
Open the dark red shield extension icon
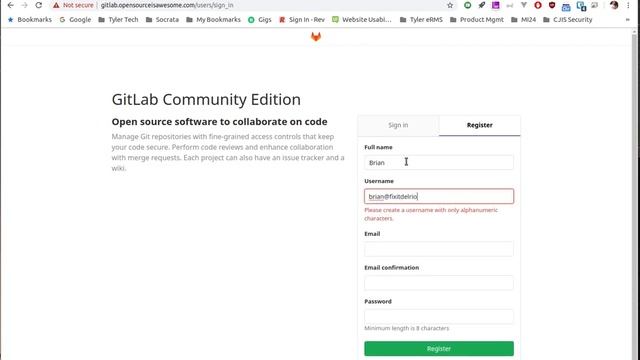point(552,5)
